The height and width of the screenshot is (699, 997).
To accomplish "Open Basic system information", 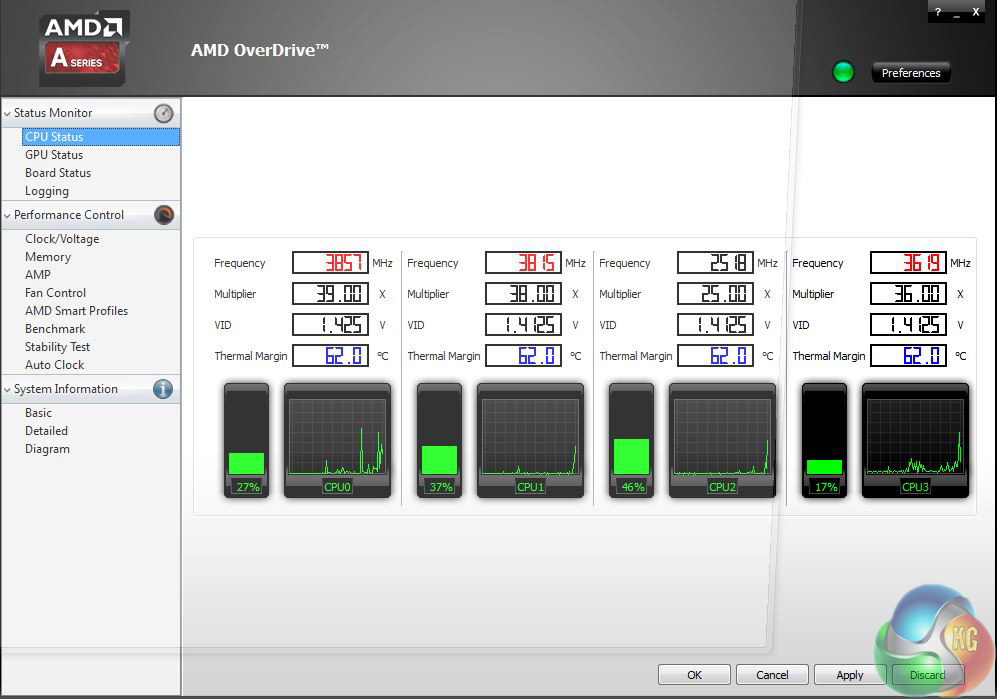I will [38, 413].
